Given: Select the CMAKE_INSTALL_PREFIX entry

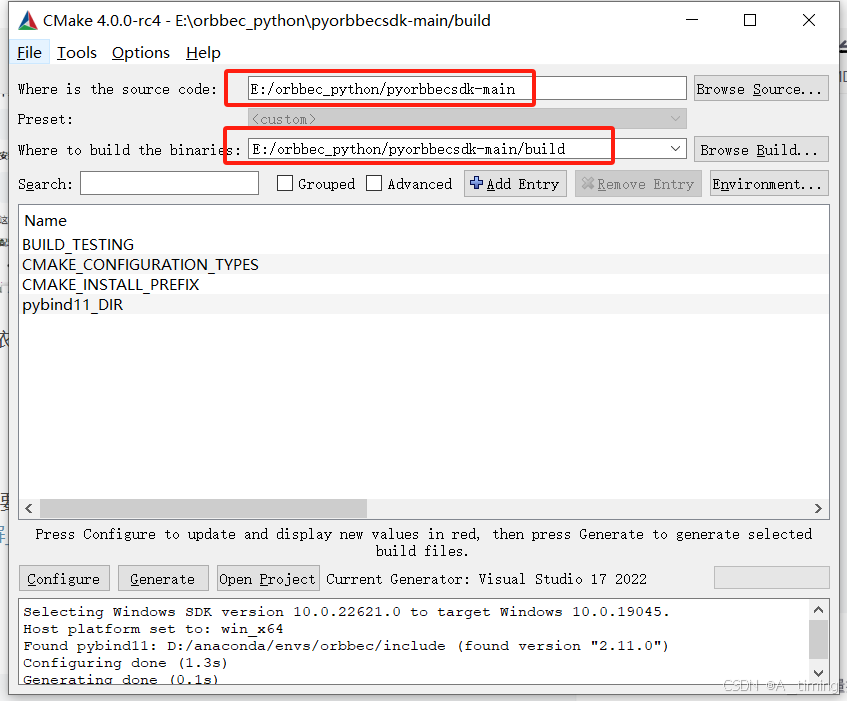Looking at the screenshot, I should [x=424, y=285].
